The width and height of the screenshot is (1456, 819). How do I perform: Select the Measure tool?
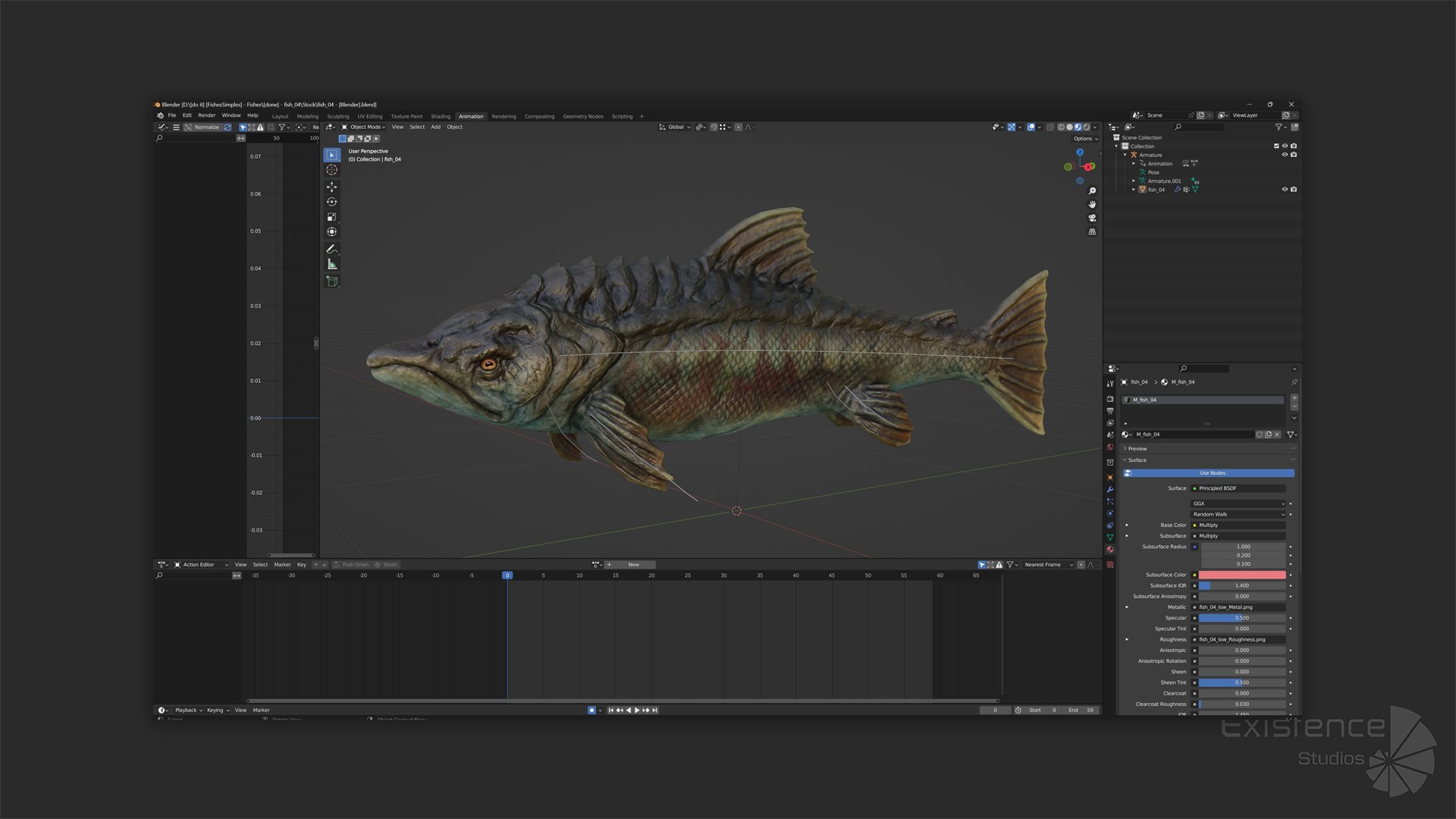click(331, 264)
